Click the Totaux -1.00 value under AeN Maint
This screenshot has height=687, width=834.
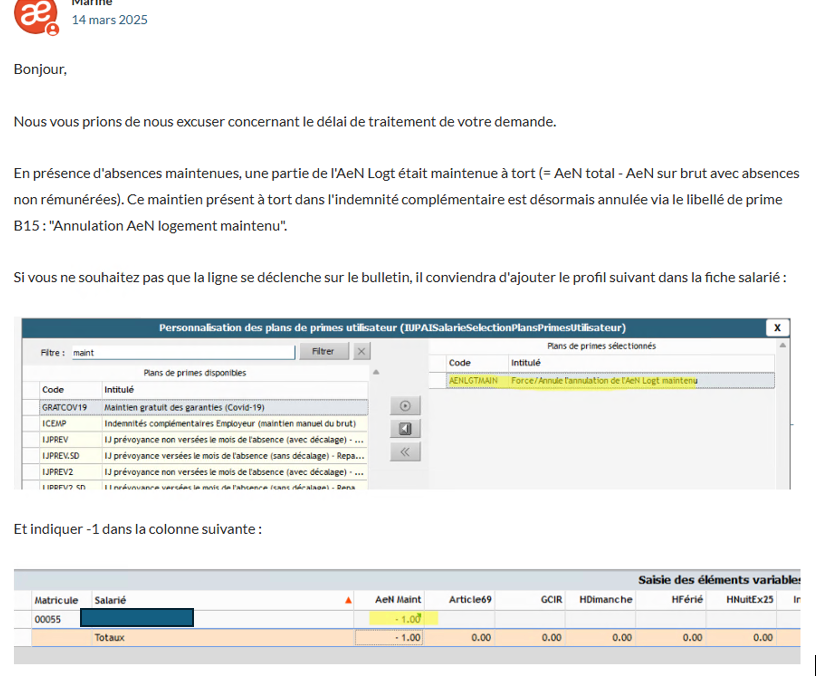(389, 638)
